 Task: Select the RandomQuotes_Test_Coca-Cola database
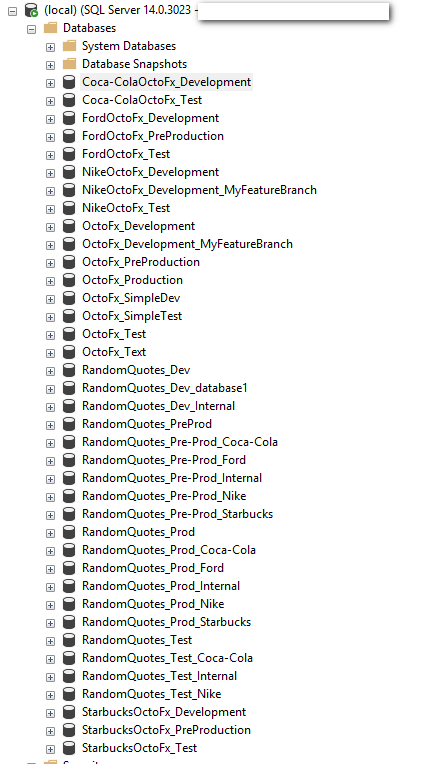pyautogui.click(x=167, y=658)
